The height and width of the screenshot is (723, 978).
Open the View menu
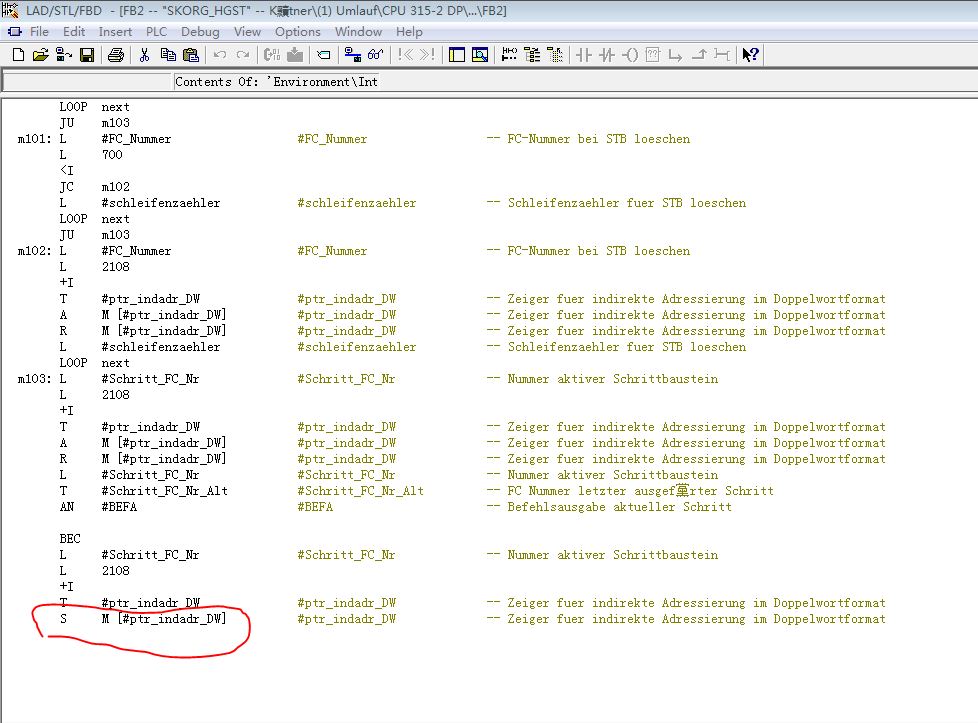pyautogui.click(x=247, y=31)
